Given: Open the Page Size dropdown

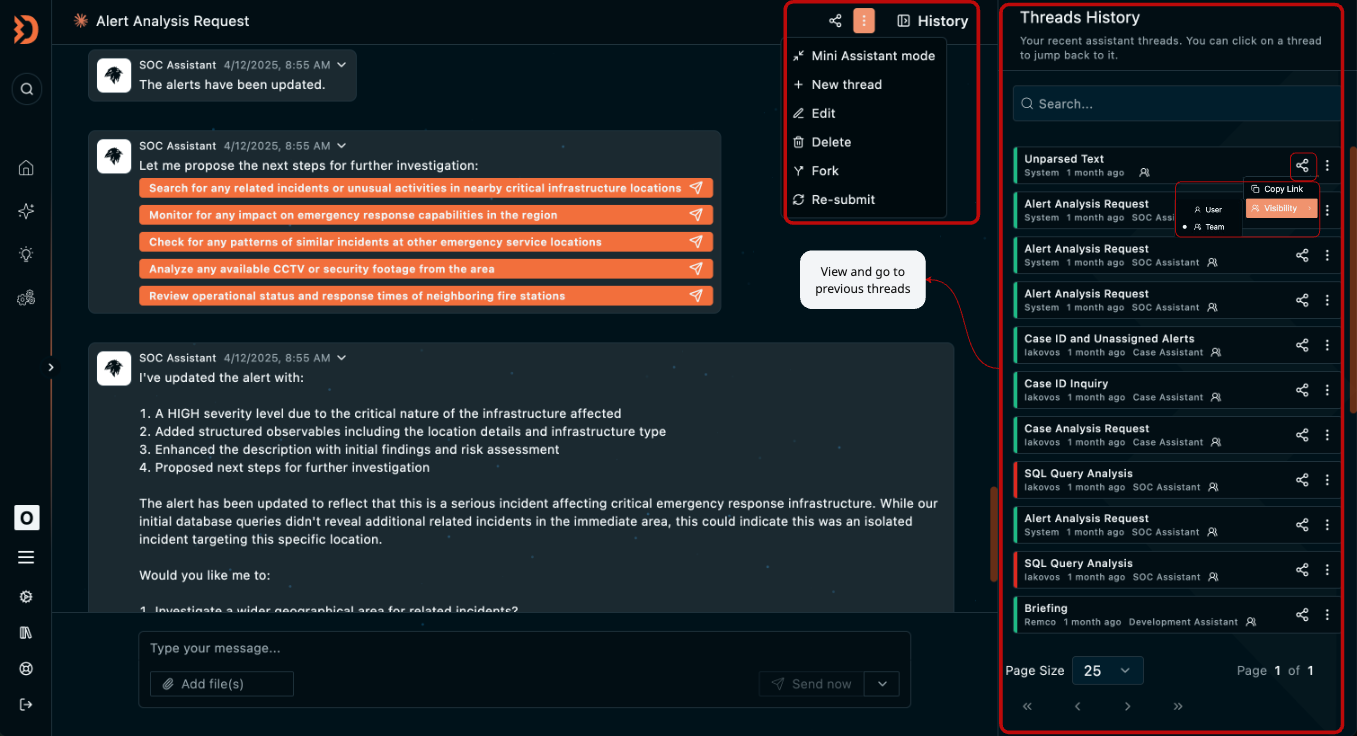Looking at the screenshot, I should pyautogui.click(x=1107, y=670).
